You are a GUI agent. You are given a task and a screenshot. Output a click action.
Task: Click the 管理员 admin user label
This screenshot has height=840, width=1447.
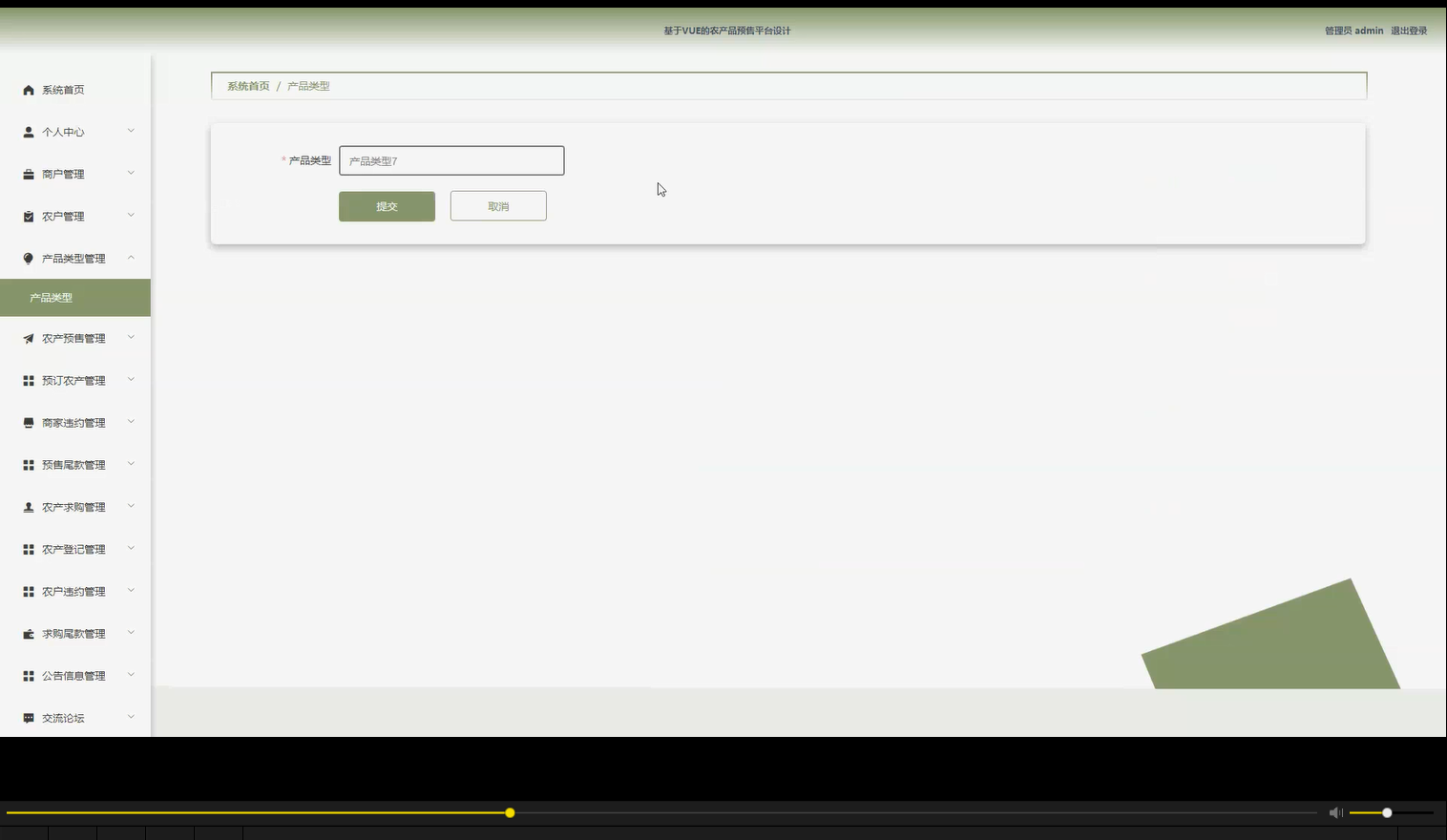coord(1353,31)
